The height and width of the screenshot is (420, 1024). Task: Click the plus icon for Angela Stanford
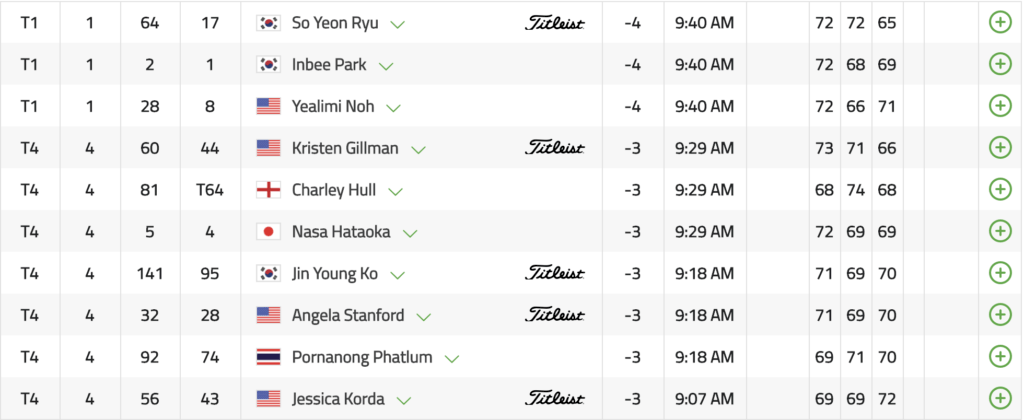point(999,315)
